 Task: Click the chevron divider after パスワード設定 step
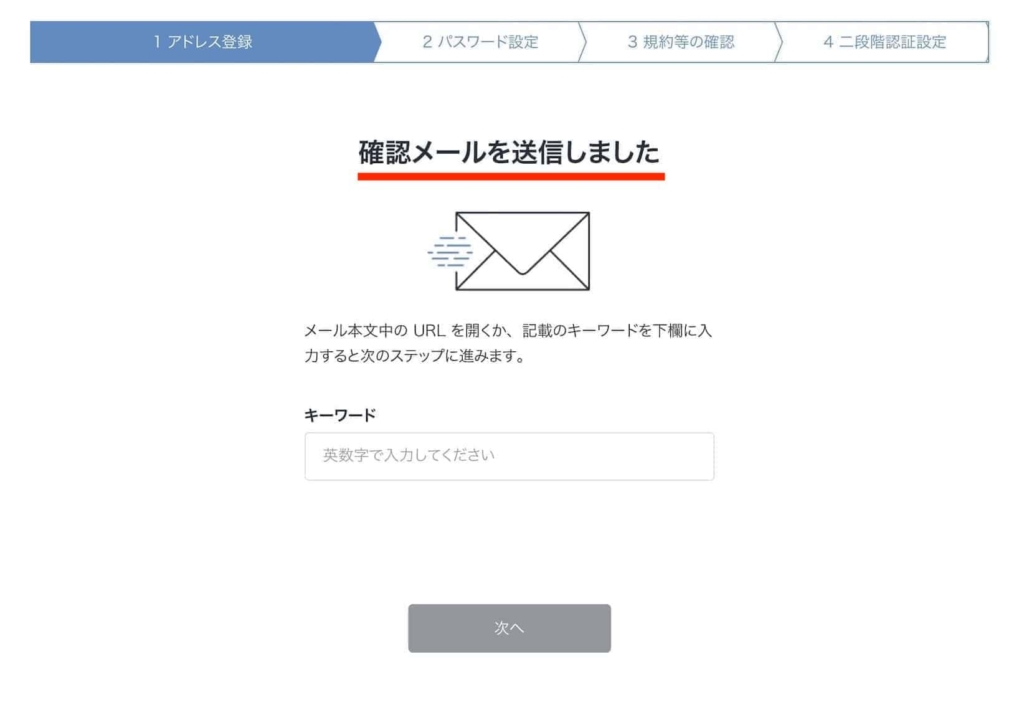[582, 42]
